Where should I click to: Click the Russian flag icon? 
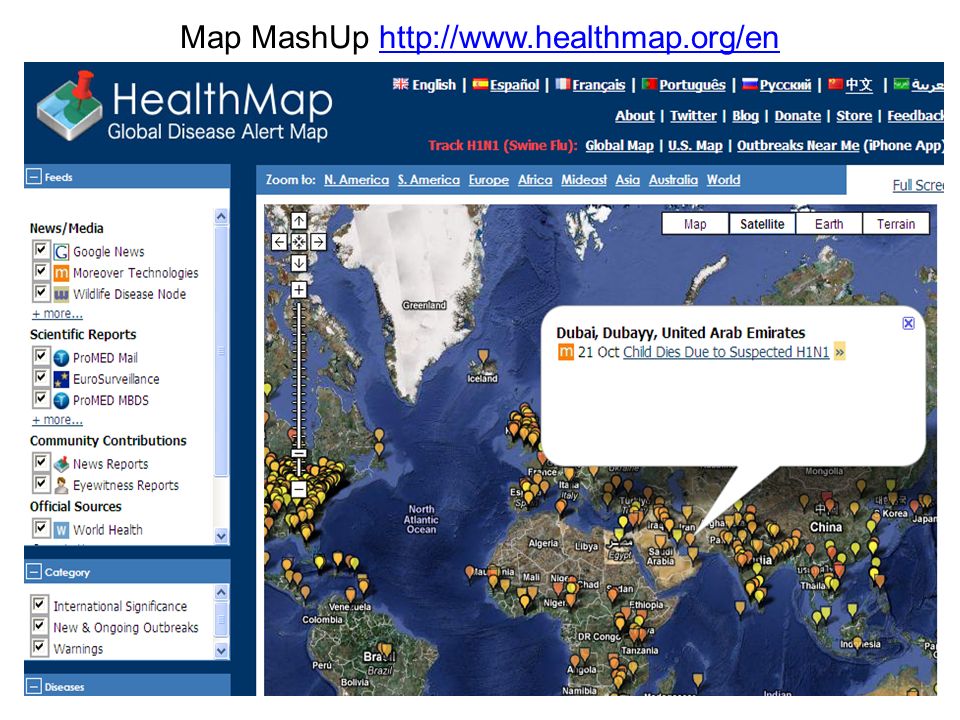click(x=750, y=84)
